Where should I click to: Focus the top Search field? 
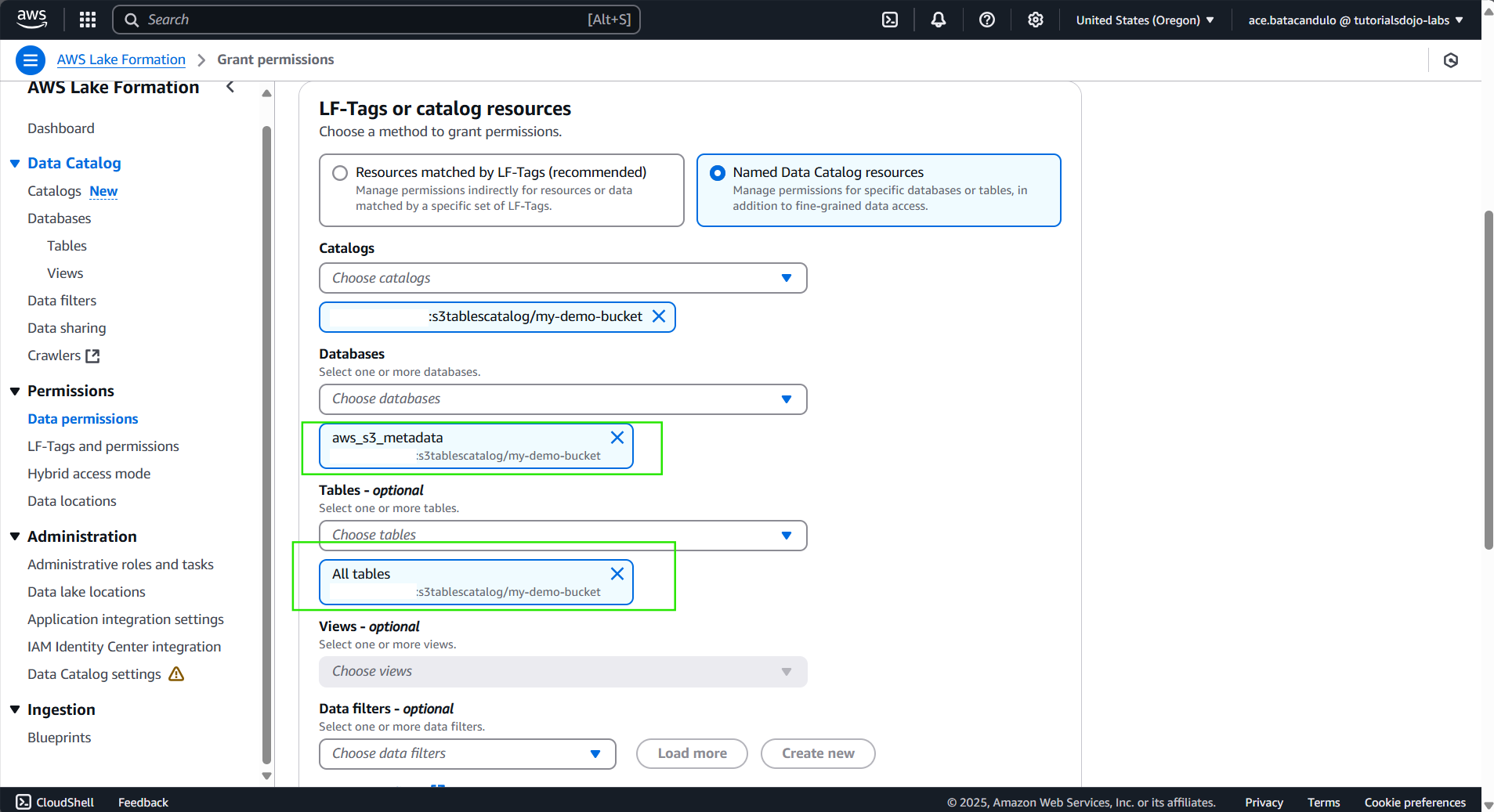click(377, 20)
